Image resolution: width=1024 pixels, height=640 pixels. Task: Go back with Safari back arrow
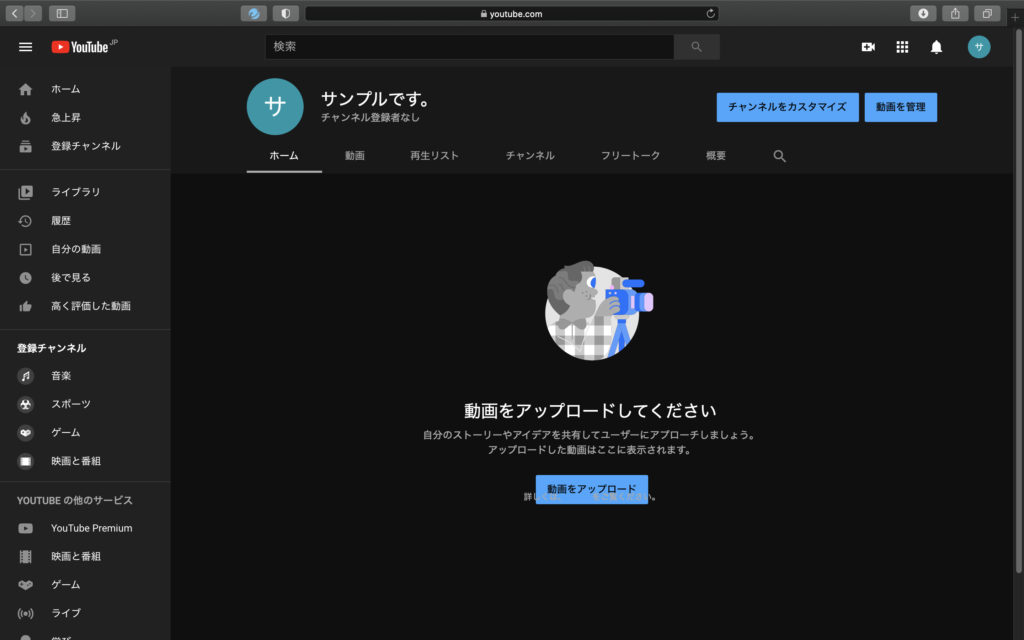[14, 13]
